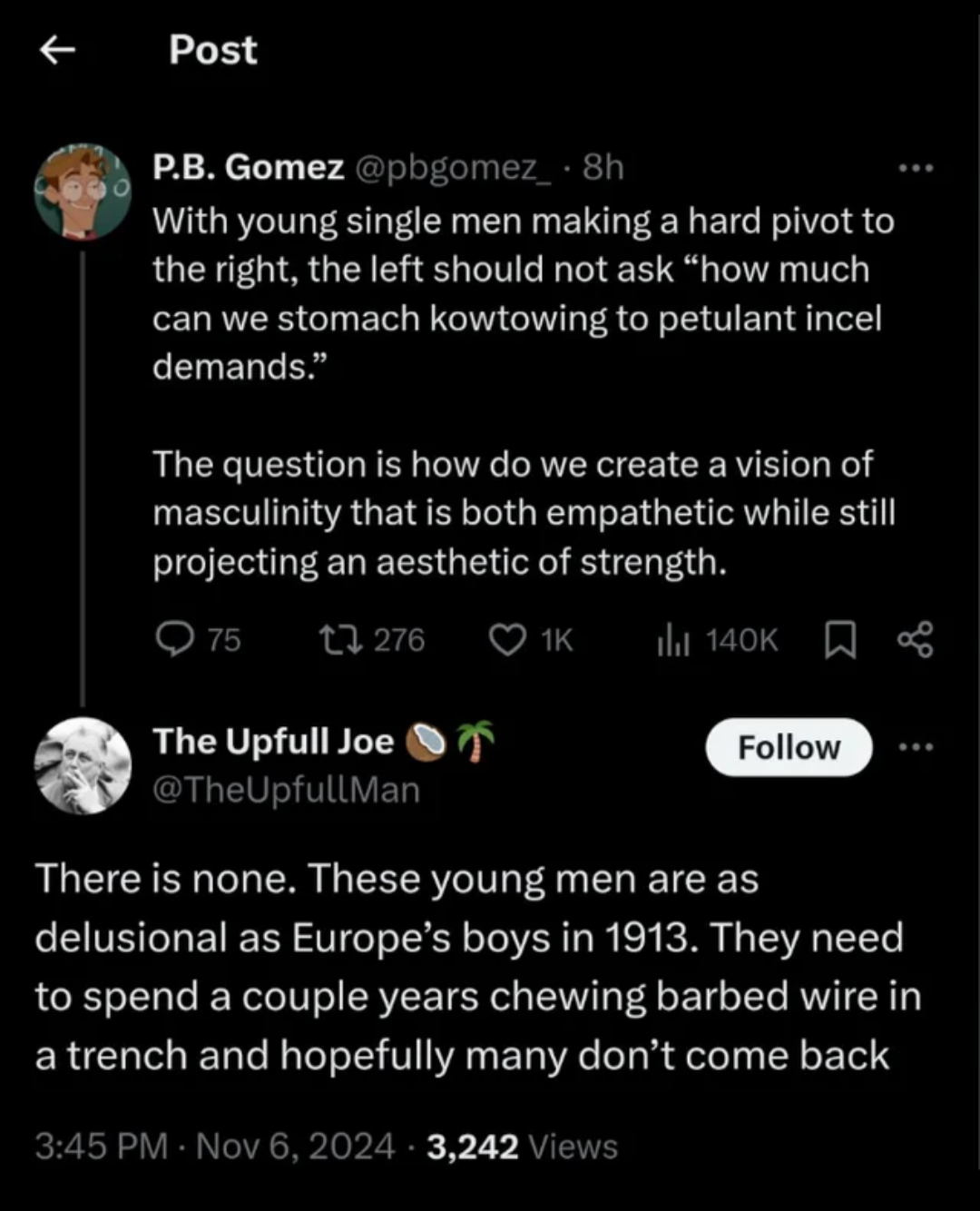980x1211 pixels.
Task: Click the 8h timestamp on Gomez's post
Action: (603, 167)
